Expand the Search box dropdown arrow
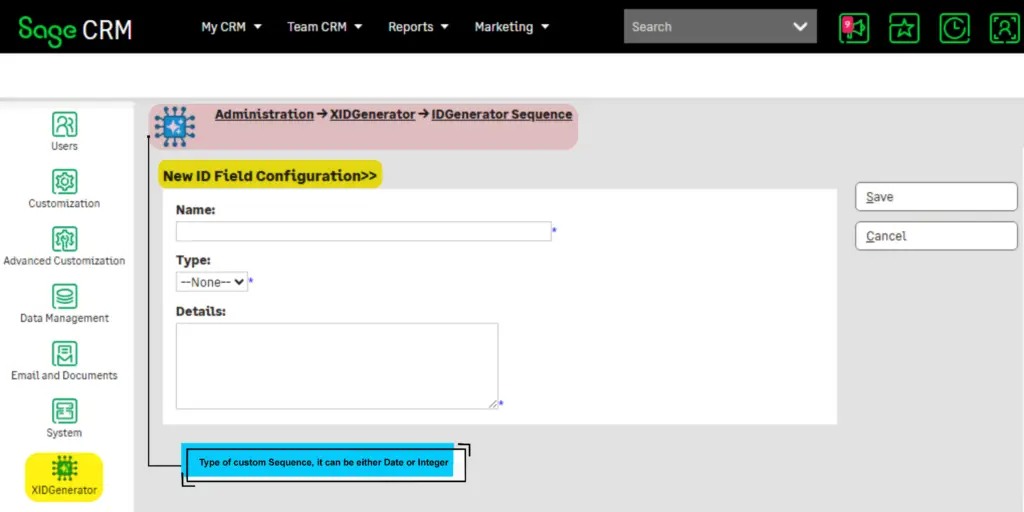 (x=800, y=27)
